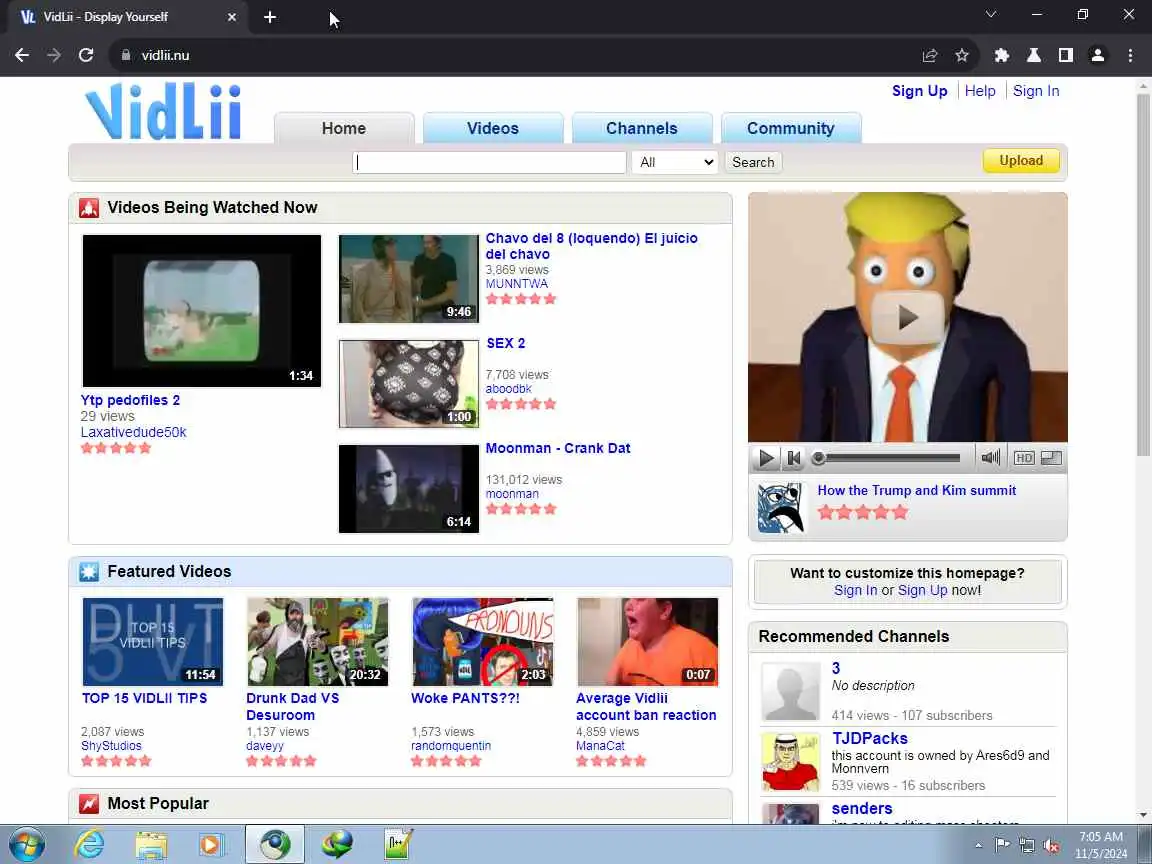The width and height of the screenshot is (1152, 864).
Task: Click the yellow Upload button
Action: tap(1021, 160)
